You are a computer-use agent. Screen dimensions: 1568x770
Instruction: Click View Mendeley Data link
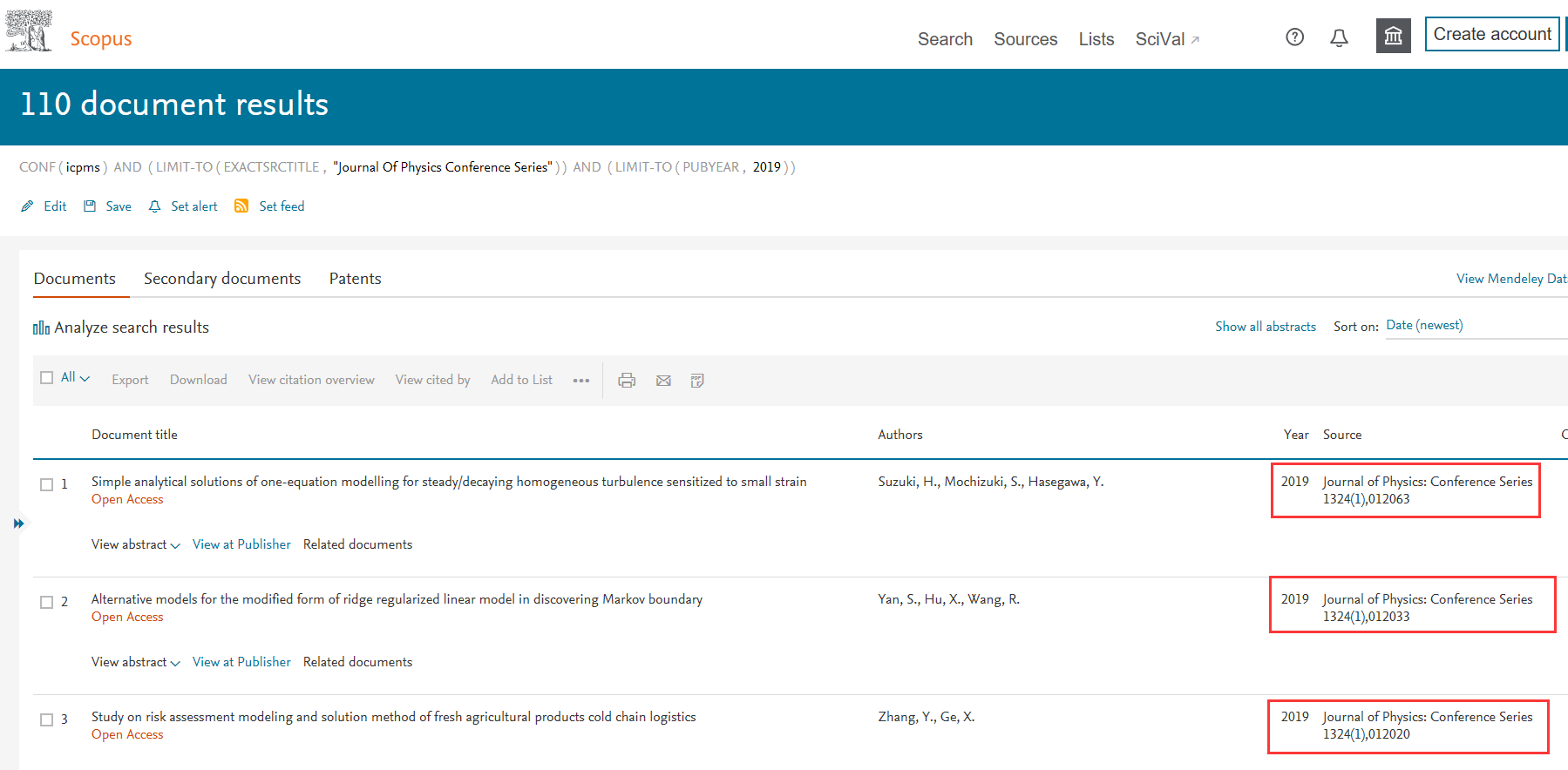coord(1512,279)
